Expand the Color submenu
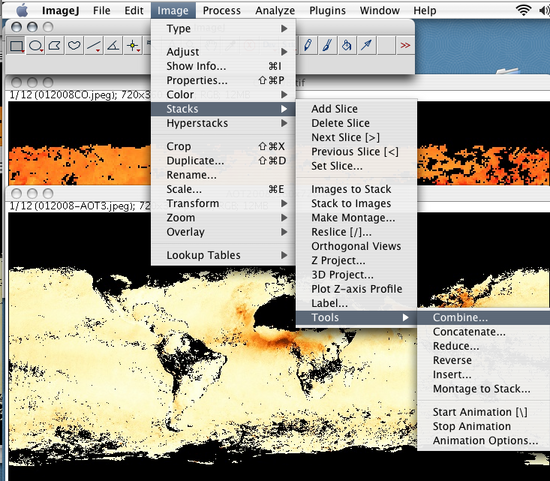Screen dimensions: 550x481 point(223,95)
